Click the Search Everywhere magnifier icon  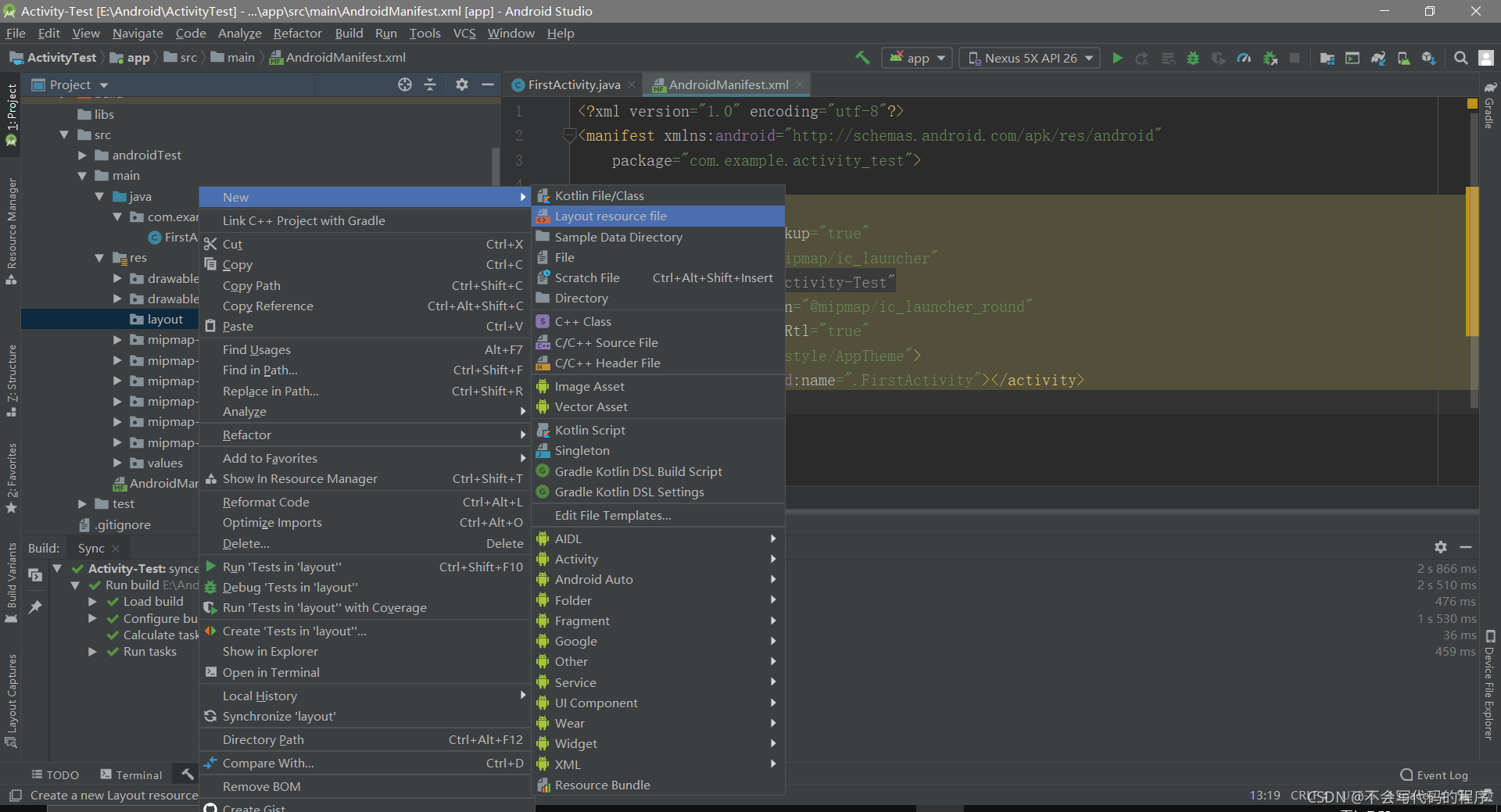[x=1460, y=58]
